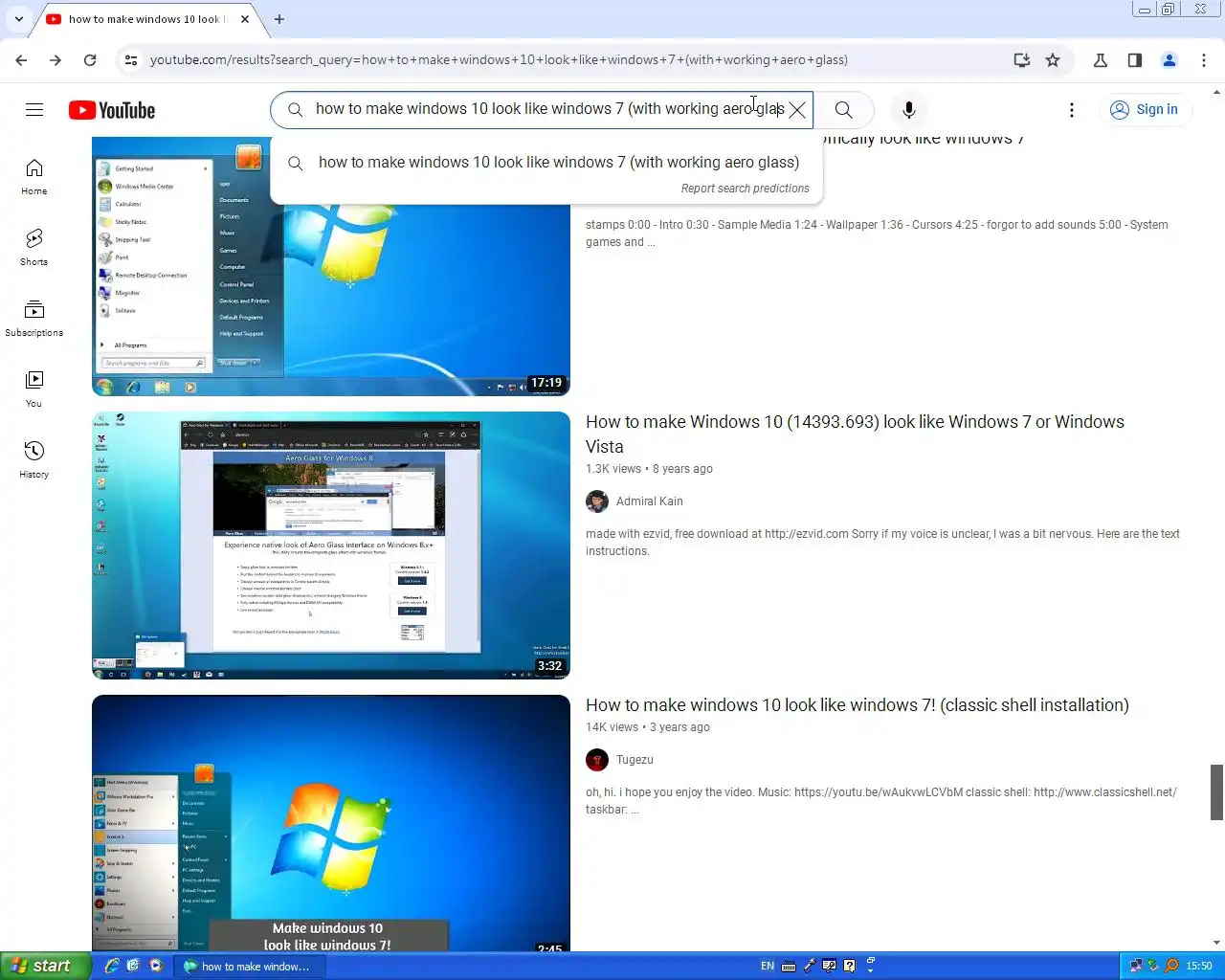Close the YouTube browser tab

click(x=245, y=19)
